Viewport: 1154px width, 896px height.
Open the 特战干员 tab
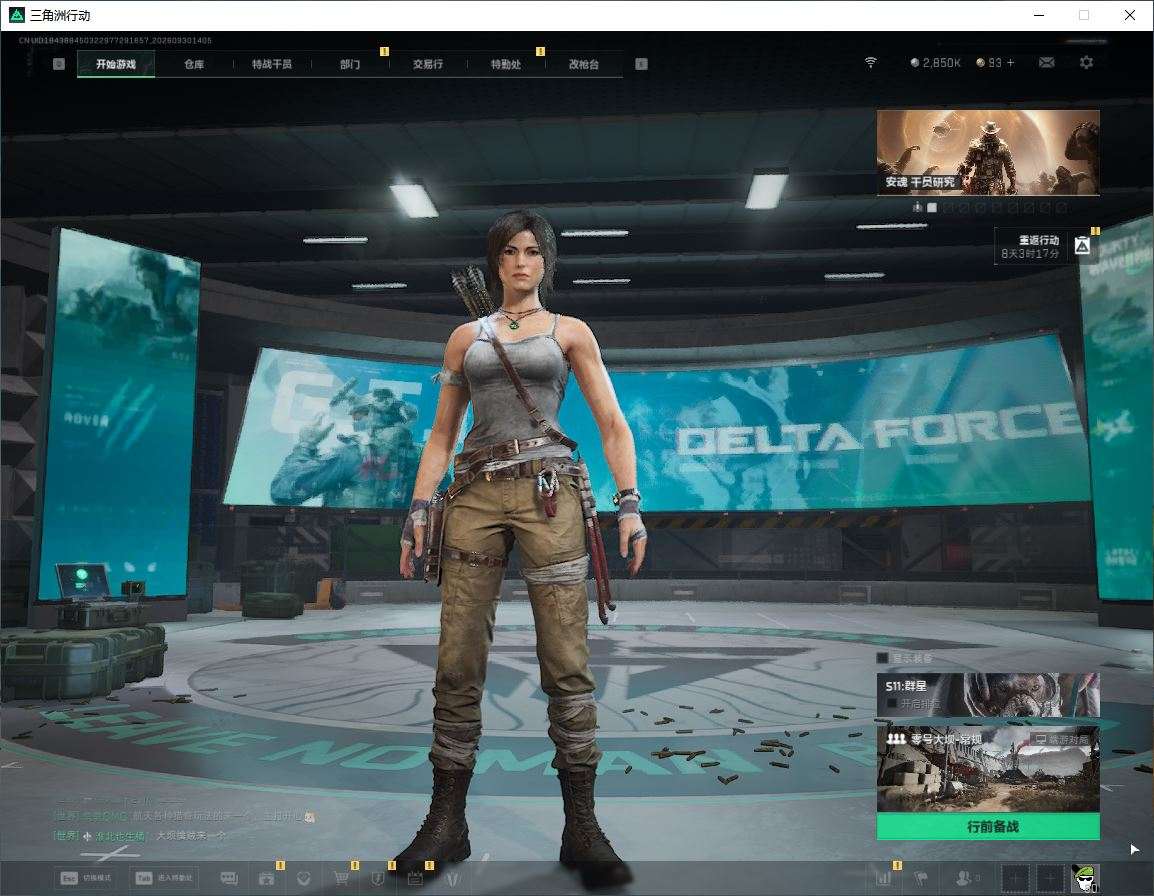[272, 64]
